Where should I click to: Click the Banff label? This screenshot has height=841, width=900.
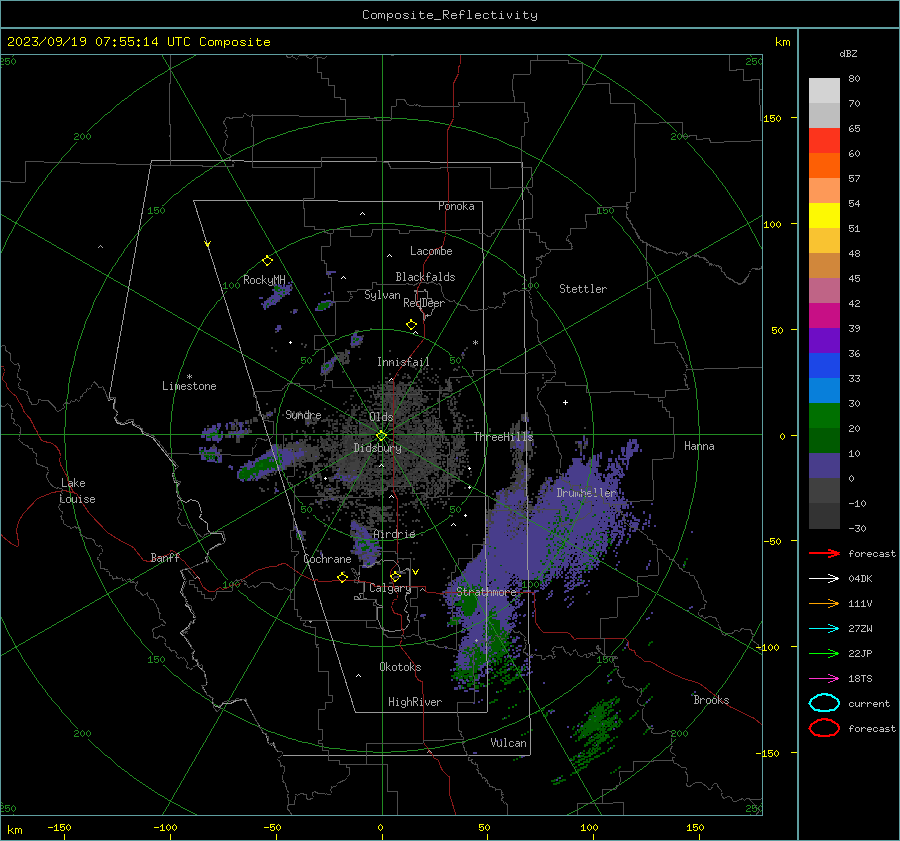coord(165,557)
